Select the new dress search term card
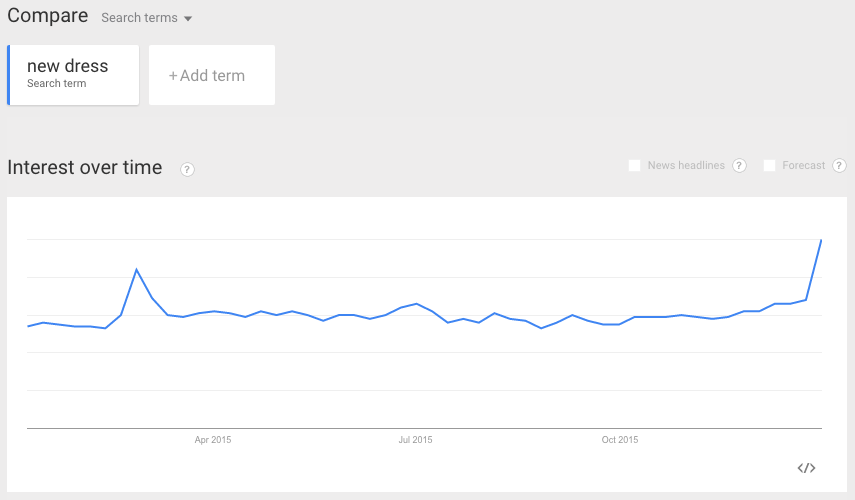855x500 pixels. point(73,75)
